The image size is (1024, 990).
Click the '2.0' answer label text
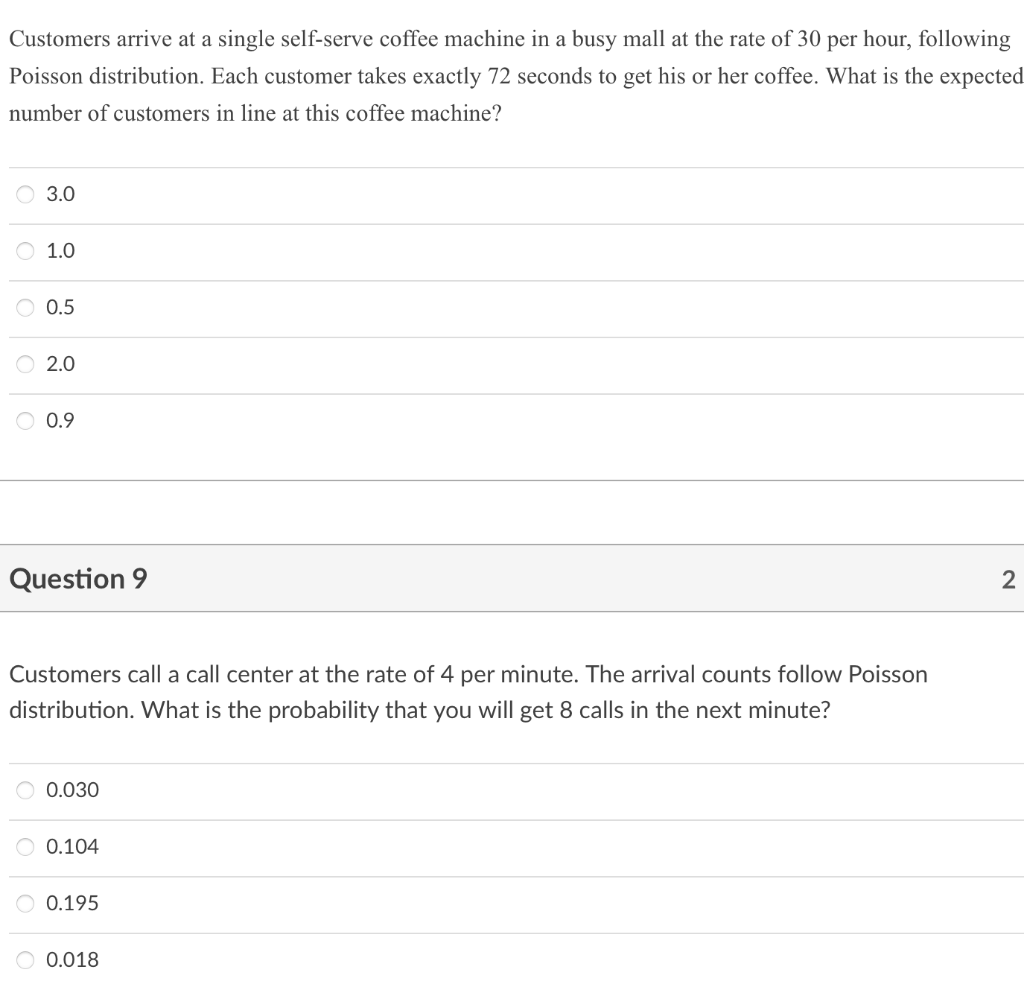pyautogui.click(x=60, y=364)
